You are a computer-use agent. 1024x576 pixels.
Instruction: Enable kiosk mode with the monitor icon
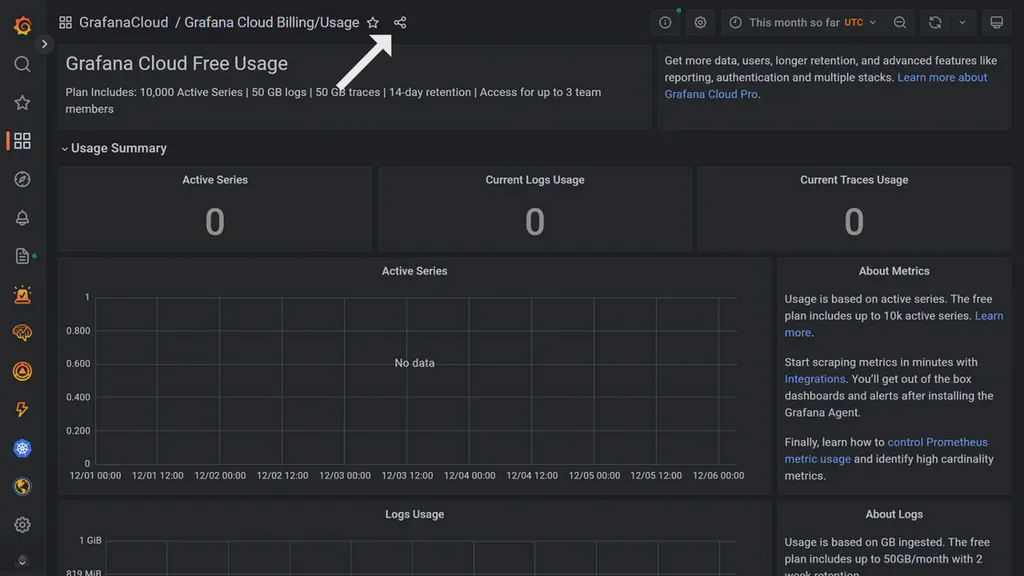point(995,22)
